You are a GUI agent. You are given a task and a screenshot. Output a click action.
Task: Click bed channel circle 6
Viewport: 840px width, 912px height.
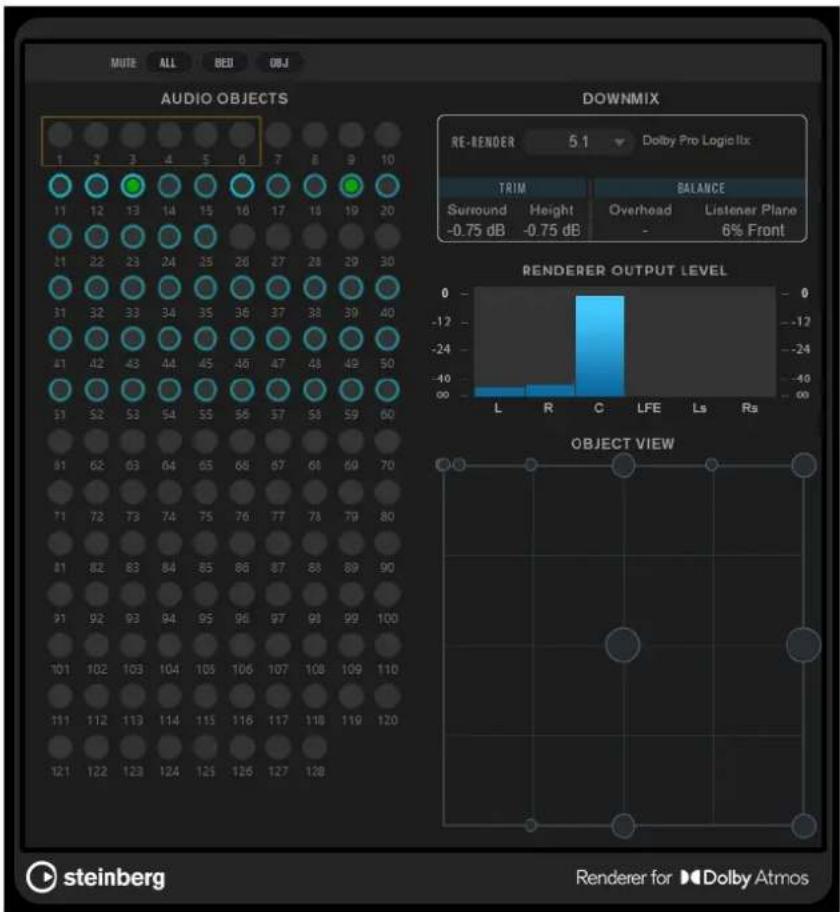(x=242, y=135)
